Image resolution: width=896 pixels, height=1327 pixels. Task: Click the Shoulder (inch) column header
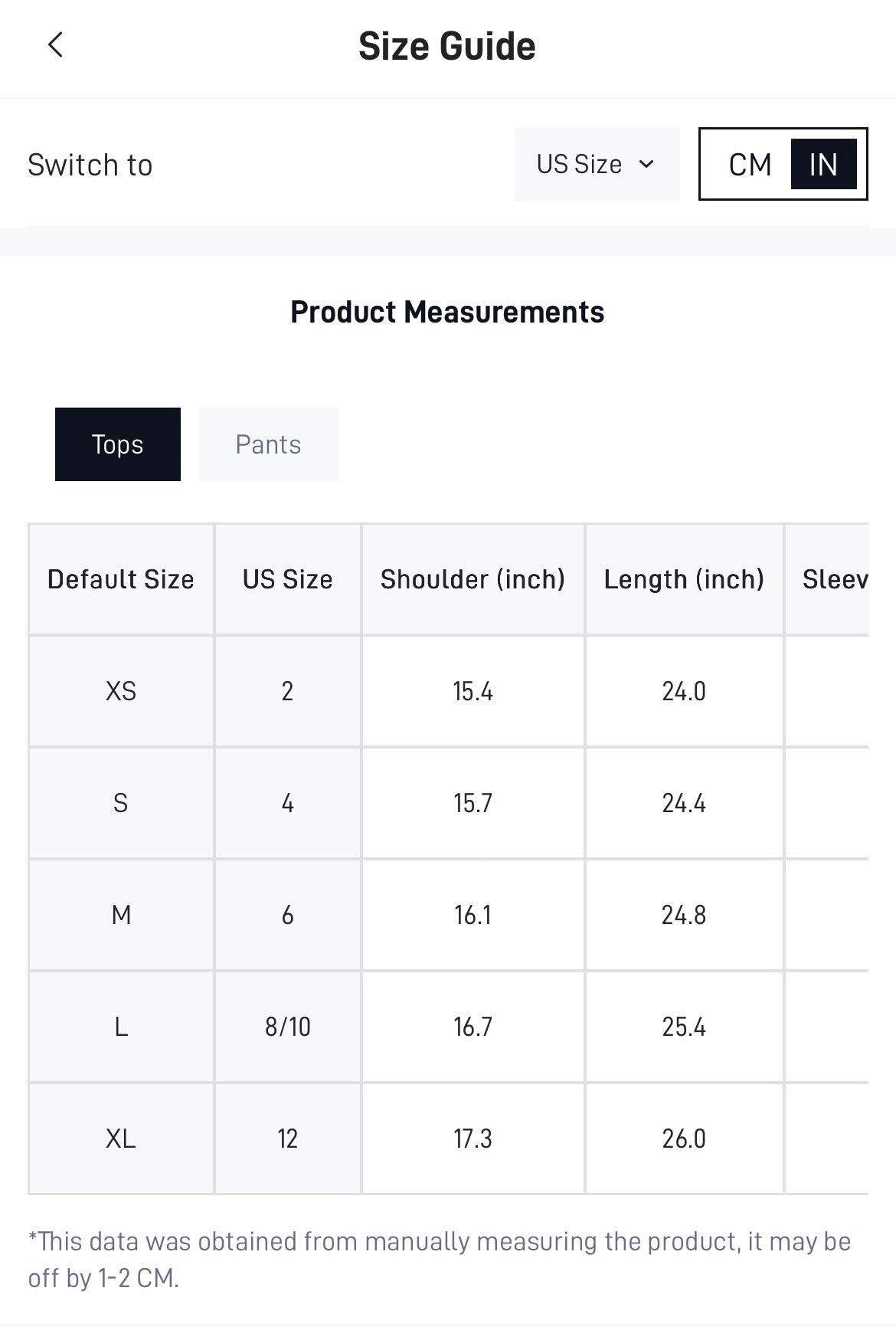coord(473,579)
